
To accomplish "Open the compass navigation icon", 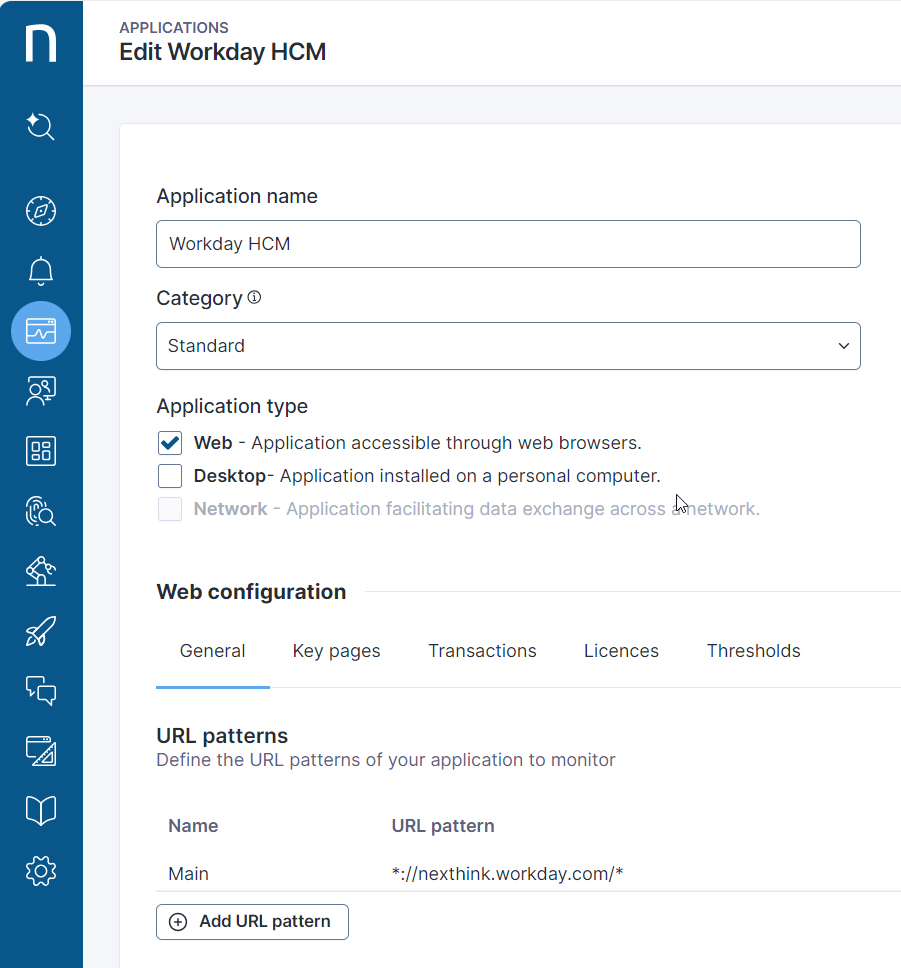I will point(41,211).
